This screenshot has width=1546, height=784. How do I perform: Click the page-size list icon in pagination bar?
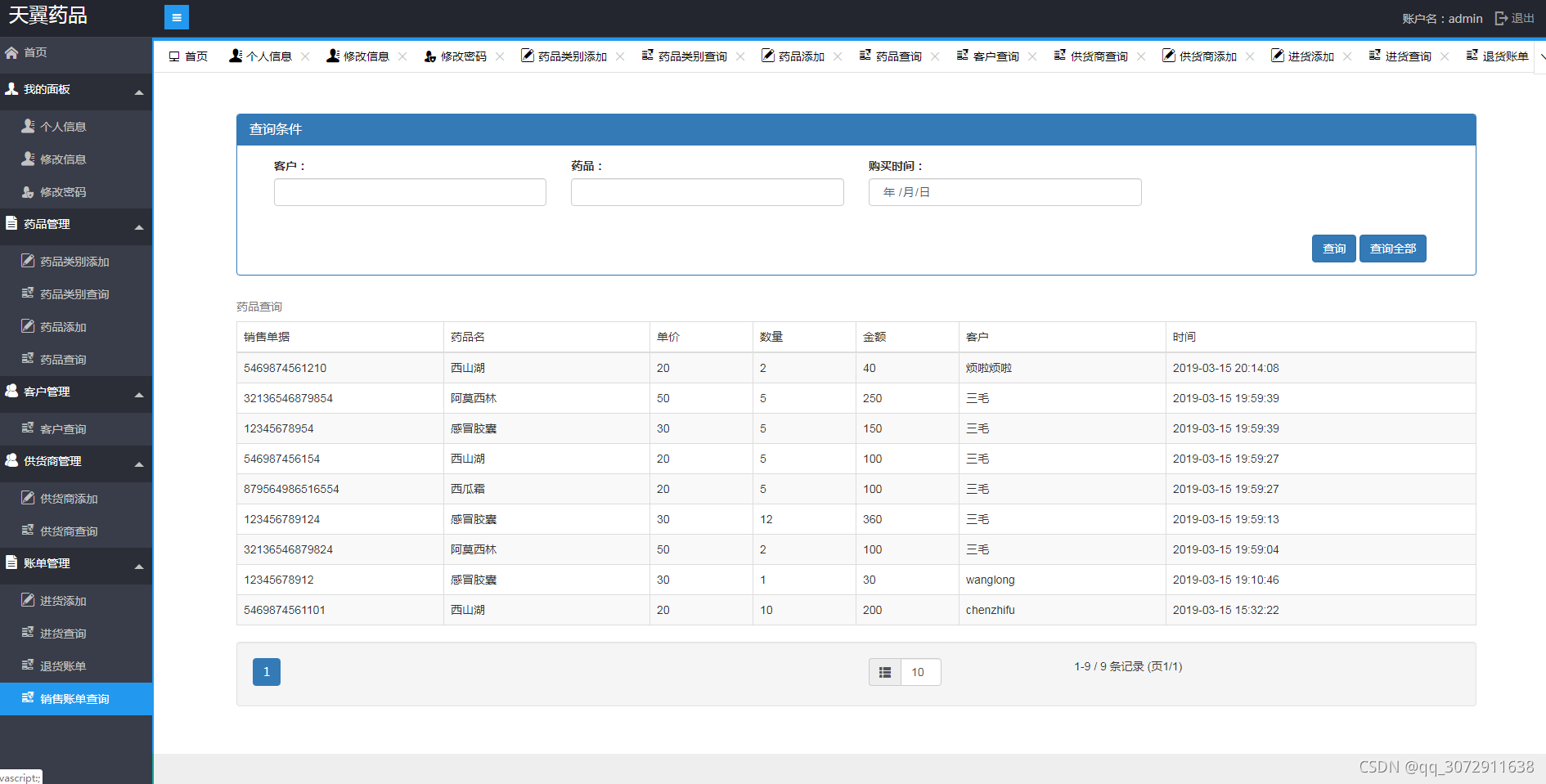pyautogui.click(x=885, y=672)
